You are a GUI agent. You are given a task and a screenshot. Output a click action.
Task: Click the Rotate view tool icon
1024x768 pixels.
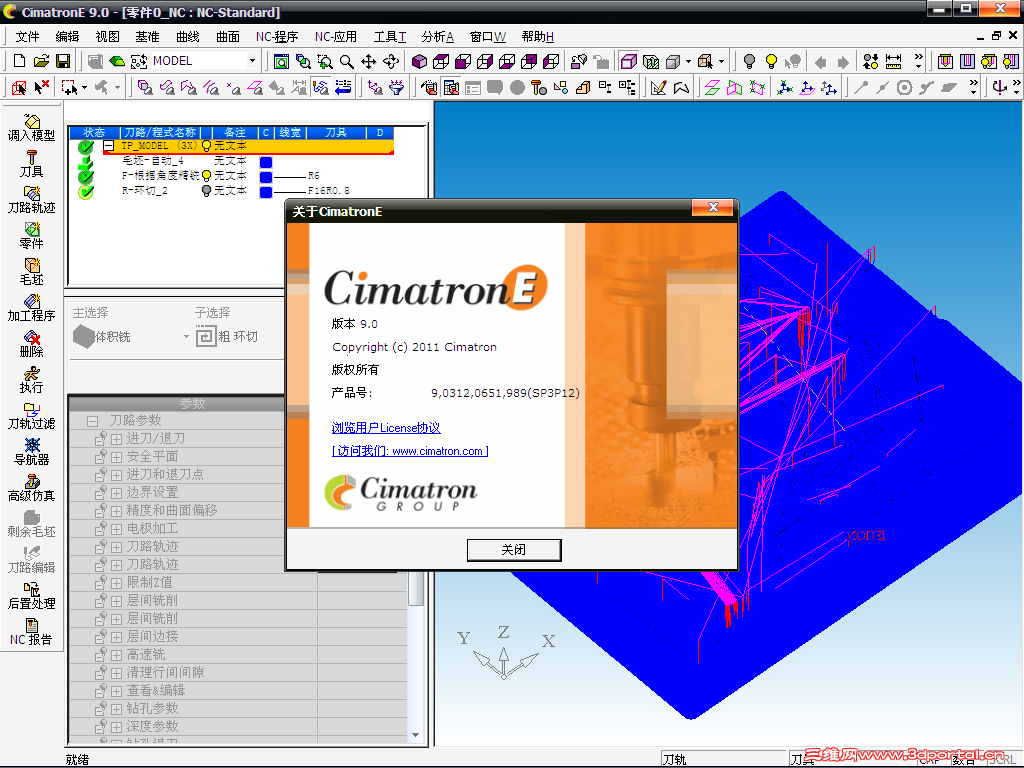point(391,61)
